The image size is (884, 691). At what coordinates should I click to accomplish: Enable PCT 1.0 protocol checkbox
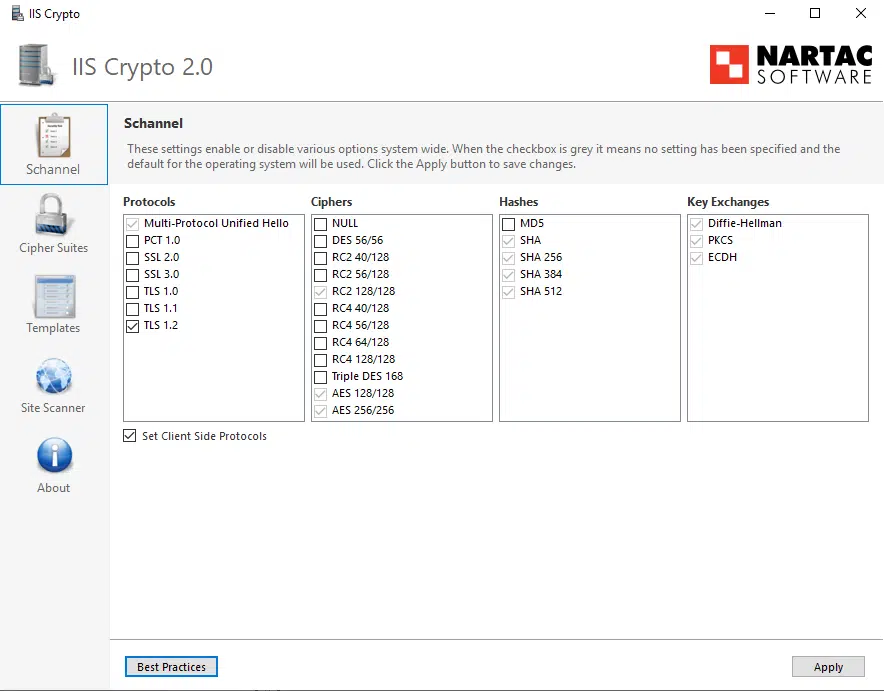click(x=132, y=241)
